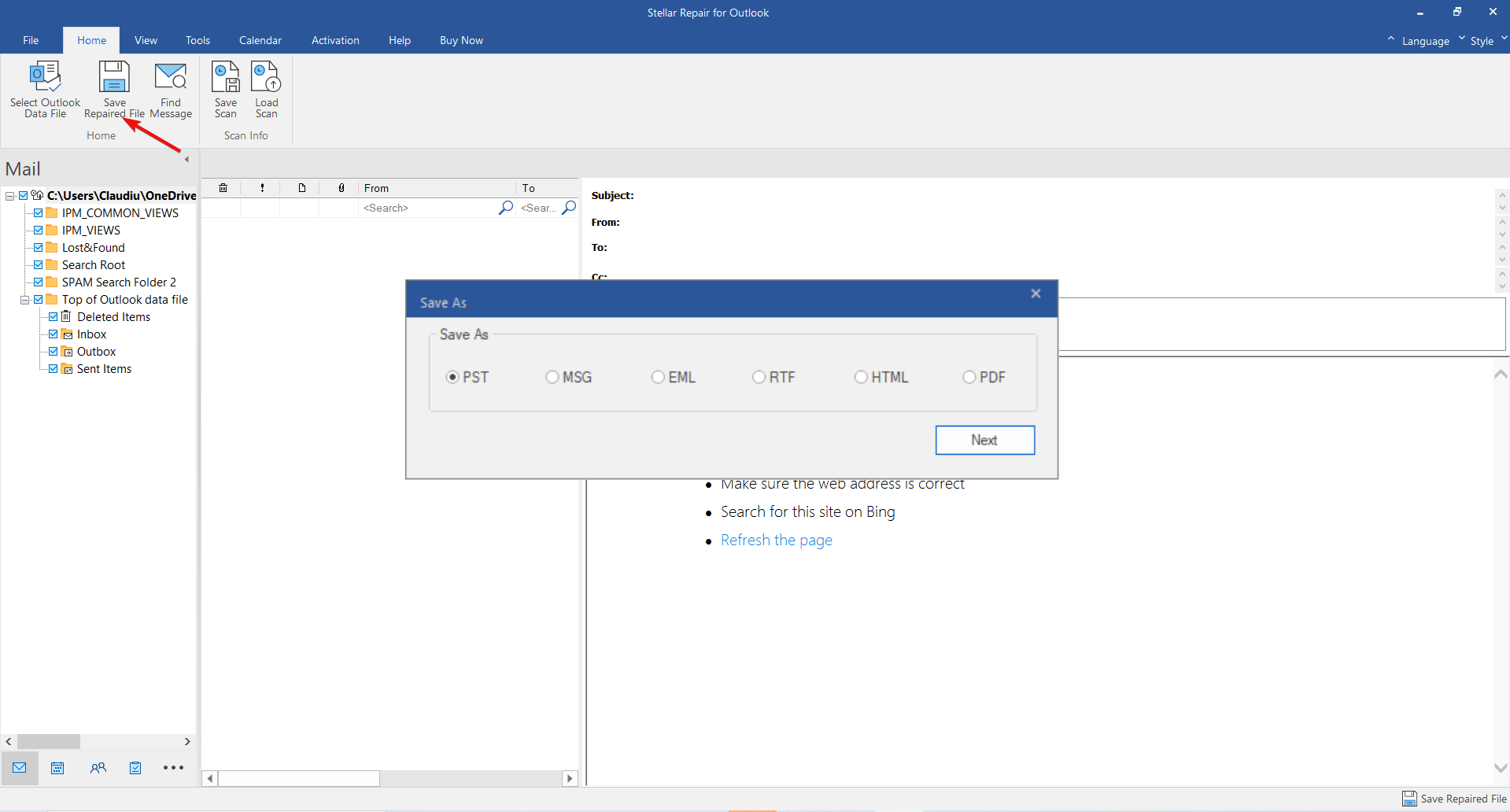Select PST format radio button
The image size is (1510, 812).
[452, 377]
